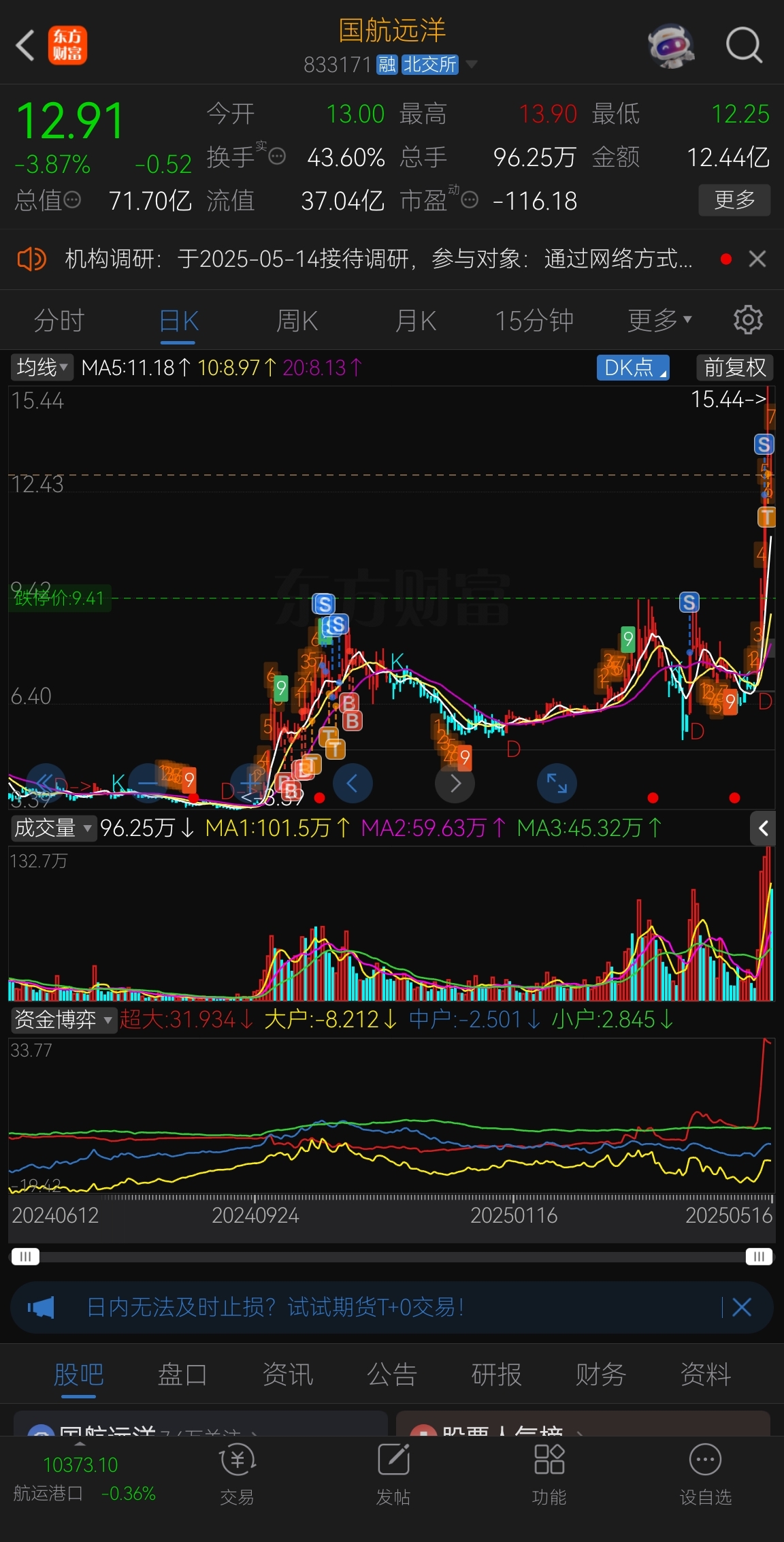
Task: Tap the chart pan-right chevron button
Action: point(455,783)
